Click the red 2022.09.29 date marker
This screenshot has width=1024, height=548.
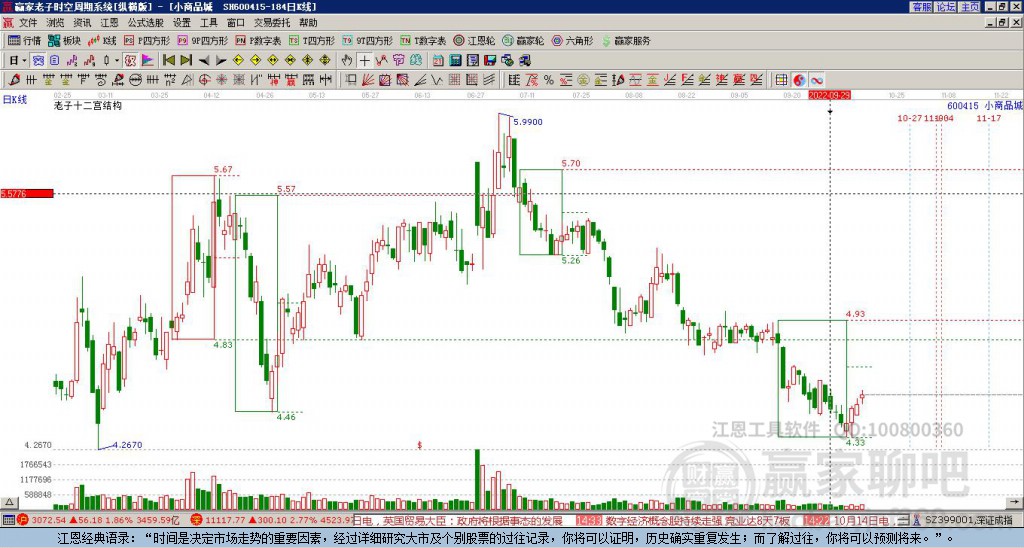[829, 95]
